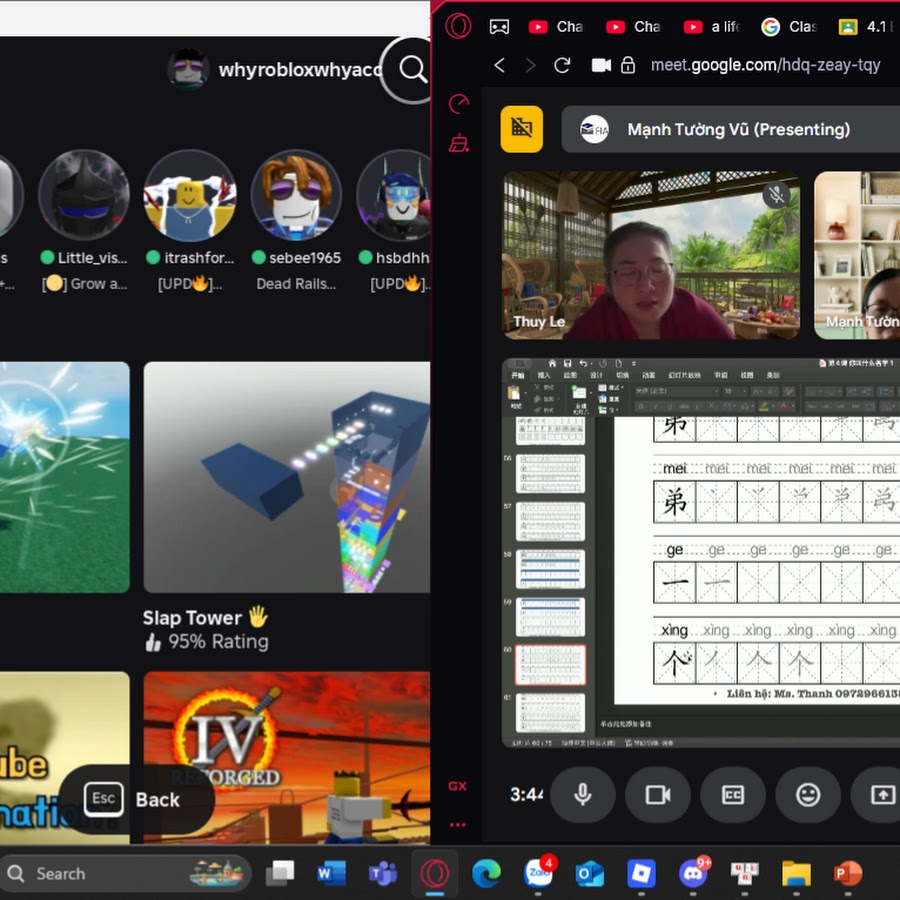Open friend sebee1965 avatar
Screen dimensions: 900x900
click(x=296, y=195)
